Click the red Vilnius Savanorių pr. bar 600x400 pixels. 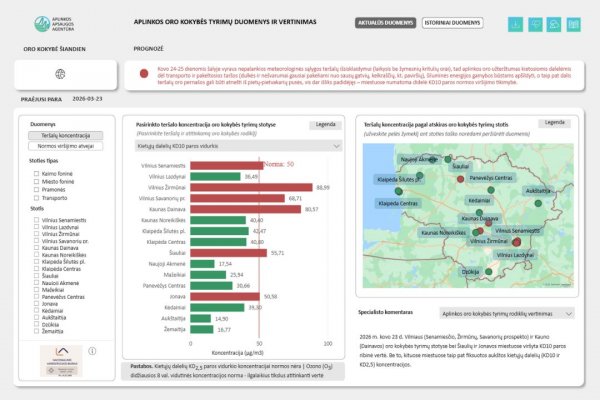coord(238,198)
